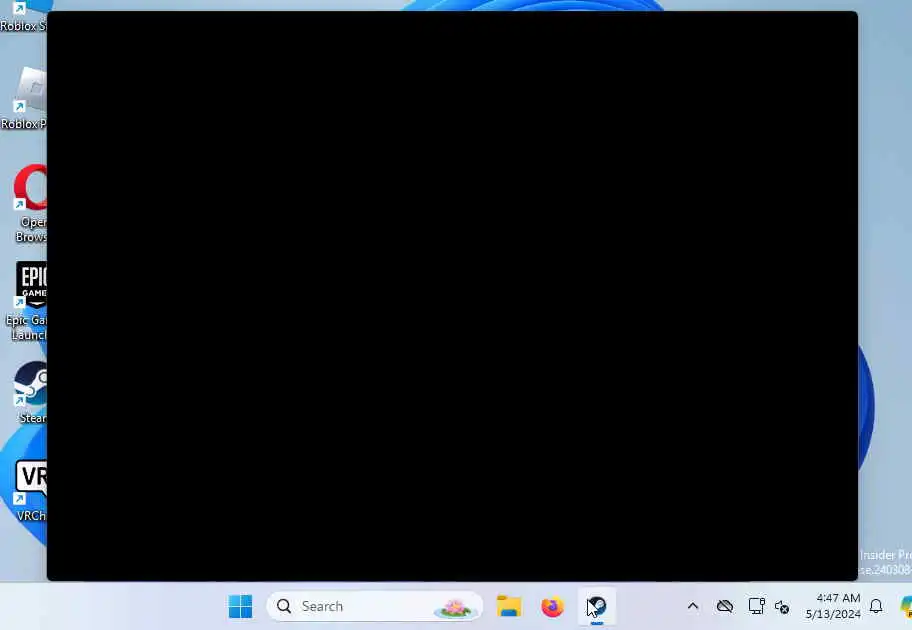Open the cloud sync tray icon
Screen dimensions: 912x630
[725, 606]
